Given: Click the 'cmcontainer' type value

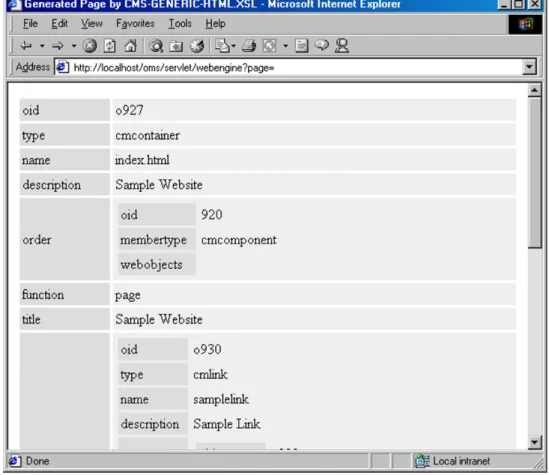Looking at the screenshot, I should click(x=147, y=135).
